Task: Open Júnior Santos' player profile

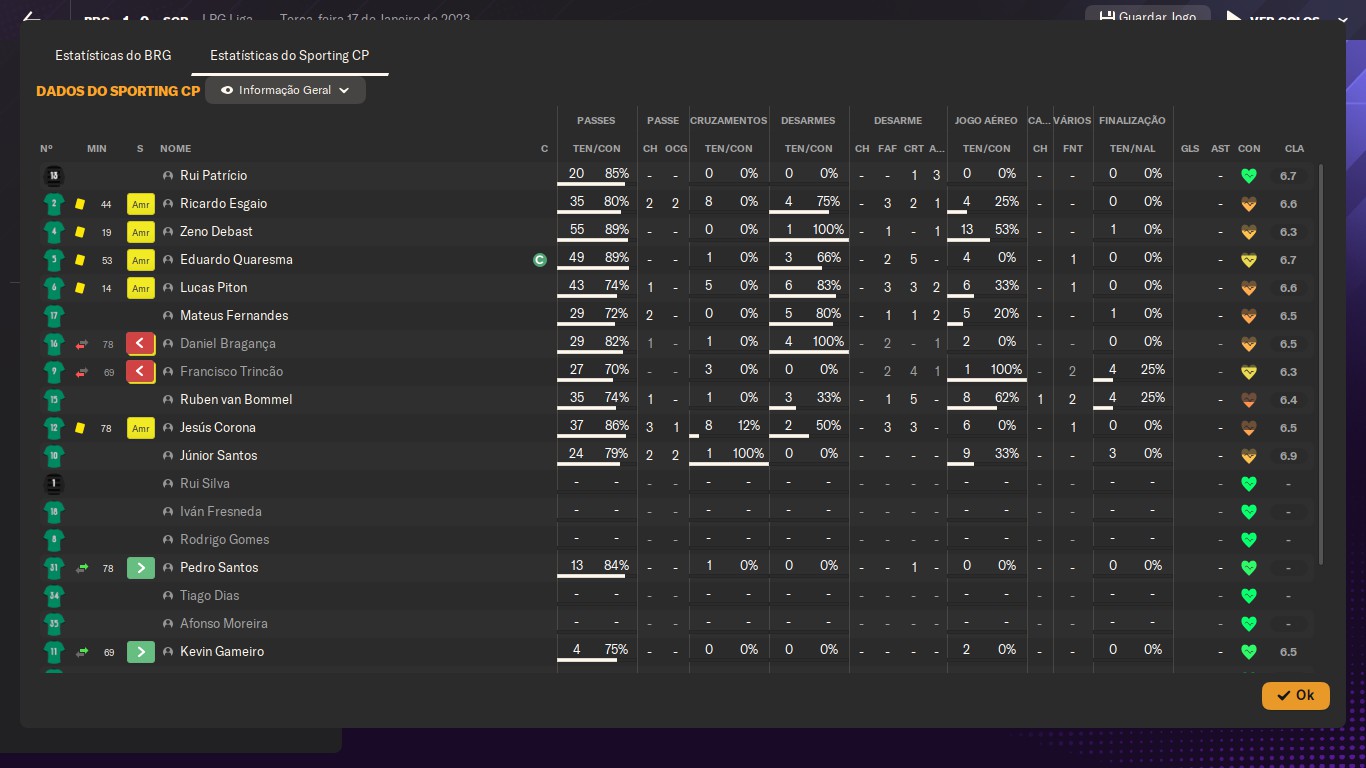Action: pyautogui.click(x=218, y=456)
